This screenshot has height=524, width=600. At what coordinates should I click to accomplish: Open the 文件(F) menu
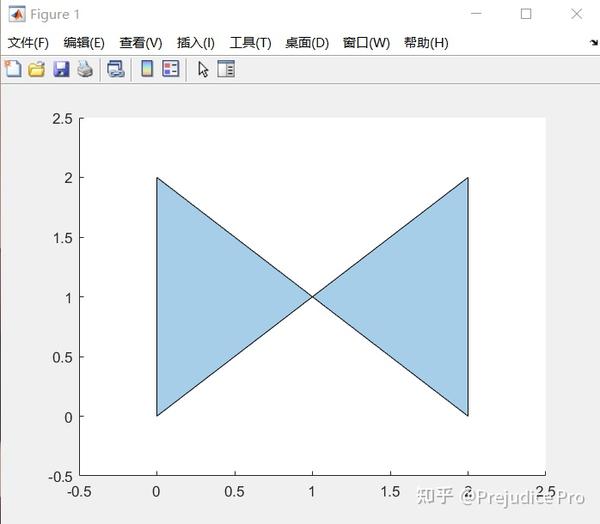pos(28,42)
